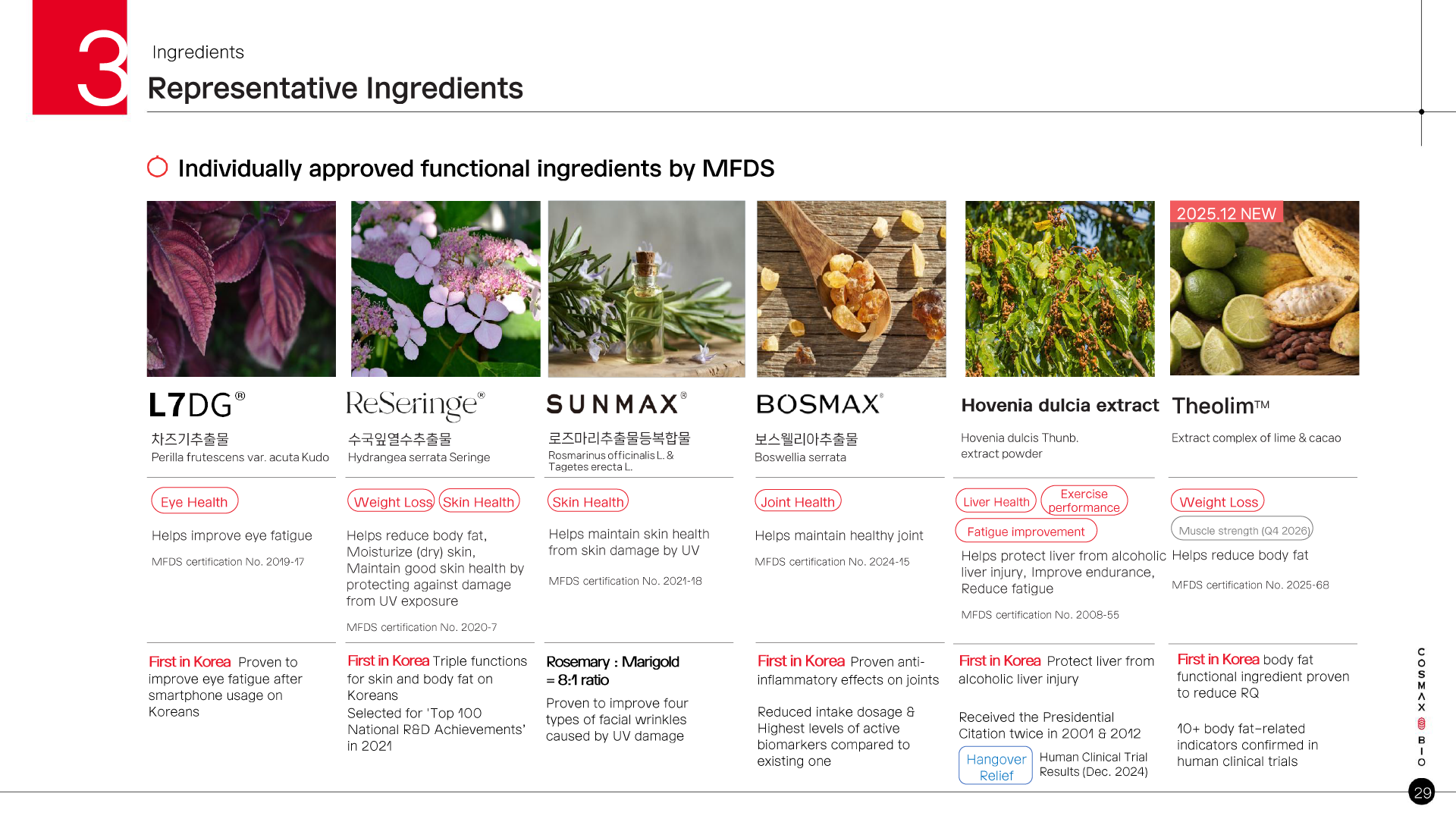Open the rosemary oil bottle photo
Viewport: 1456px width, 819px height.
click(x=646, y=288)
